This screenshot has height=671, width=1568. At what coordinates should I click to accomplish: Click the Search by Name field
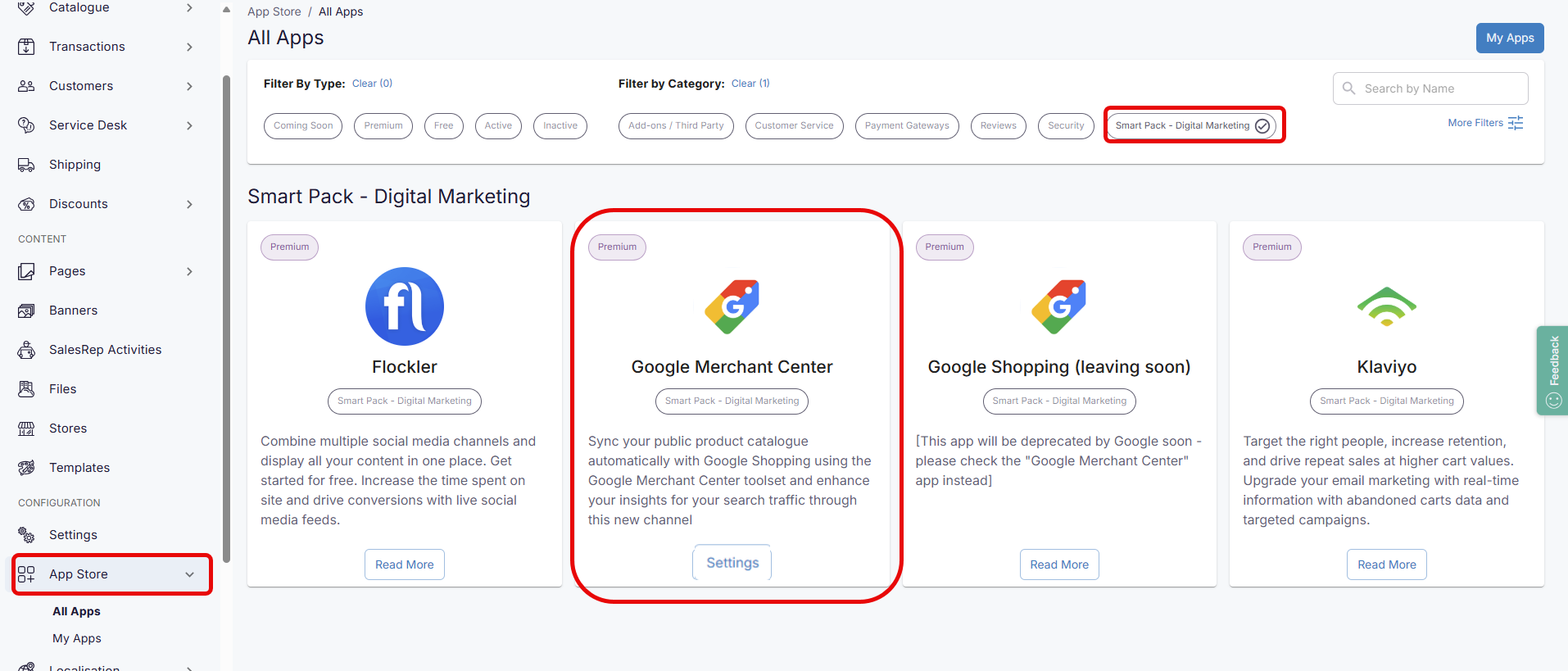tap(1438, 88)
